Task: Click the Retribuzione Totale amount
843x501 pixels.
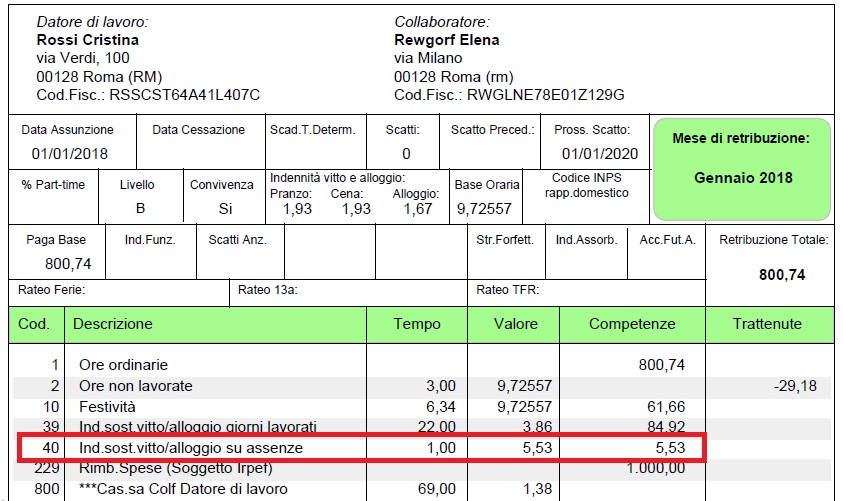Action: [x=782, y=275]
